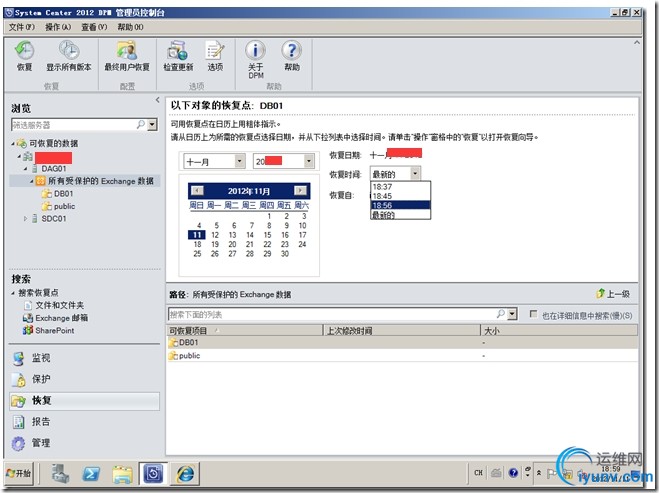Open the 操作(A) menu
The width and height of the screenshot is (659, 493).
pyautogui.click(x=58, y=27)
